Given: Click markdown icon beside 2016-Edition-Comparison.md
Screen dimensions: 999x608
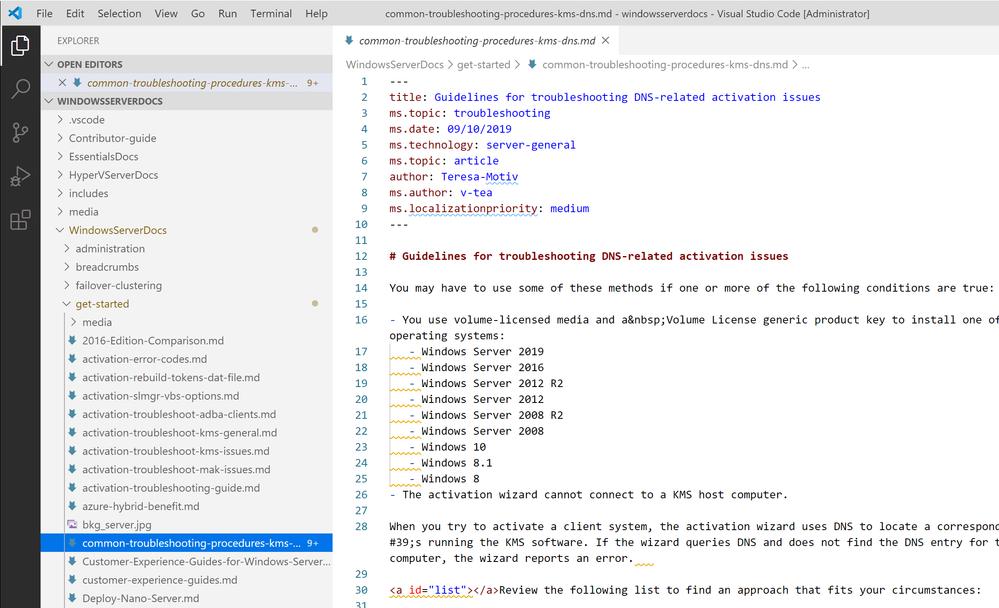Looking at the screenshot, I should pos(73,340).
